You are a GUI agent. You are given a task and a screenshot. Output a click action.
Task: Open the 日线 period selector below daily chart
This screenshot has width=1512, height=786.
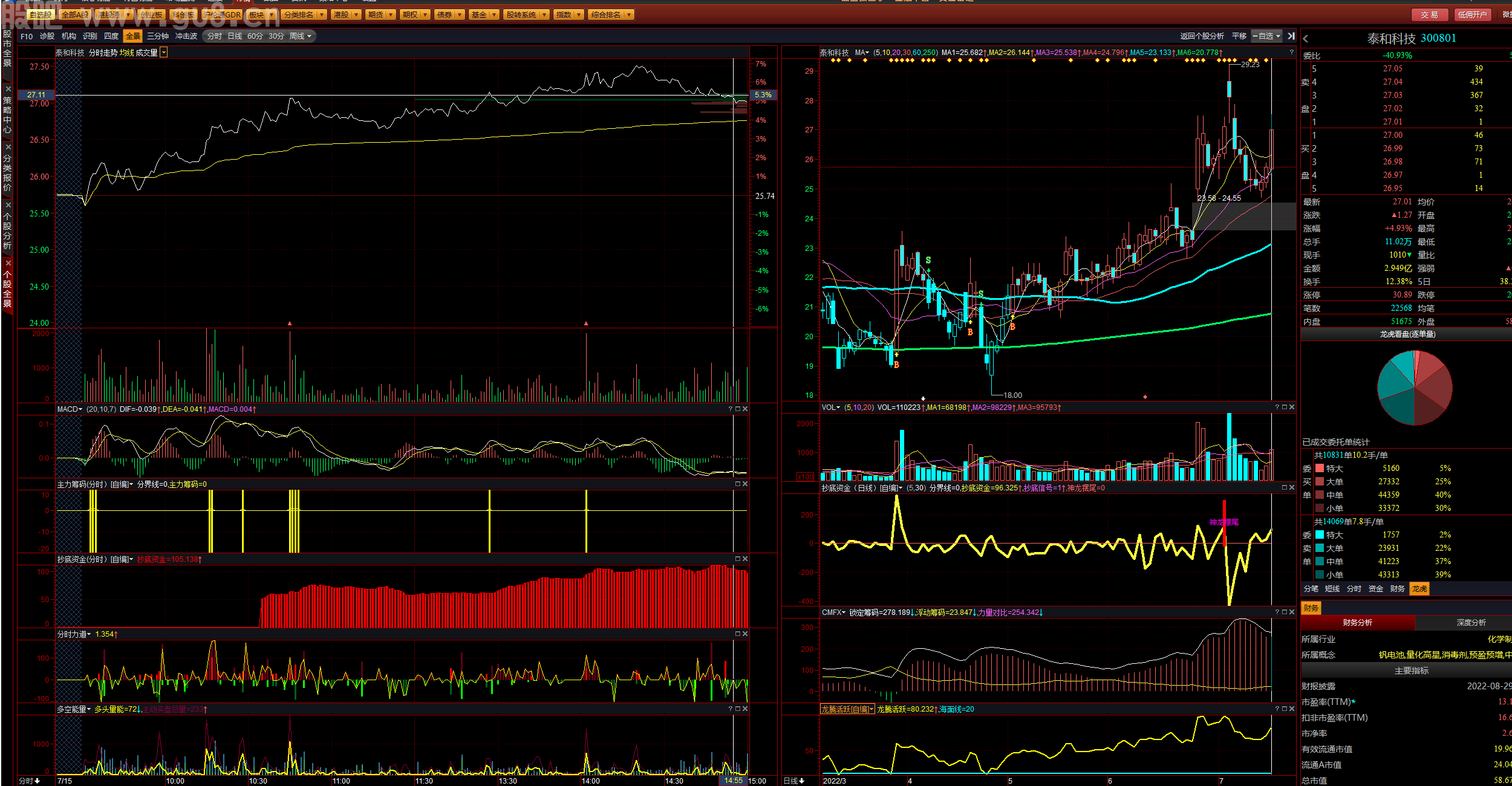(x=794, y=781)
